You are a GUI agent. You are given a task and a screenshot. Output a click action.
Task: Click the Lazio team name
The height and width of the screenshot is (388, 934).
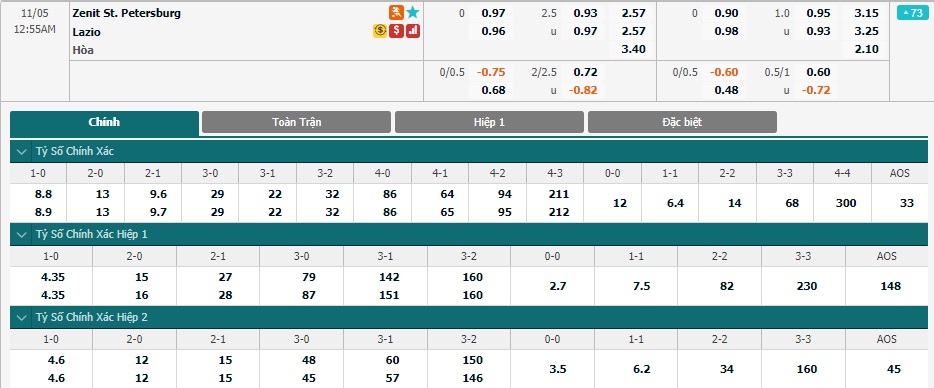pos(86,32)
